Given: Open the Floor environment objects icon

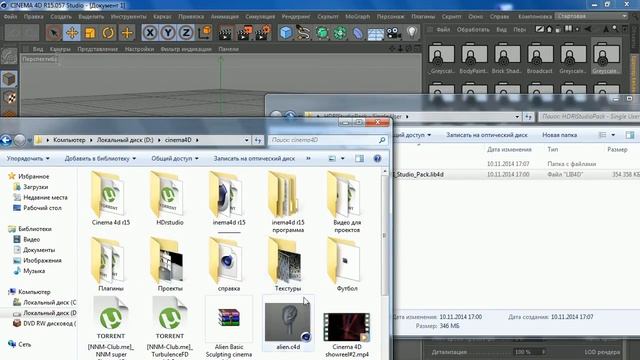Looking at the screenshot, I should pos(376,33).
